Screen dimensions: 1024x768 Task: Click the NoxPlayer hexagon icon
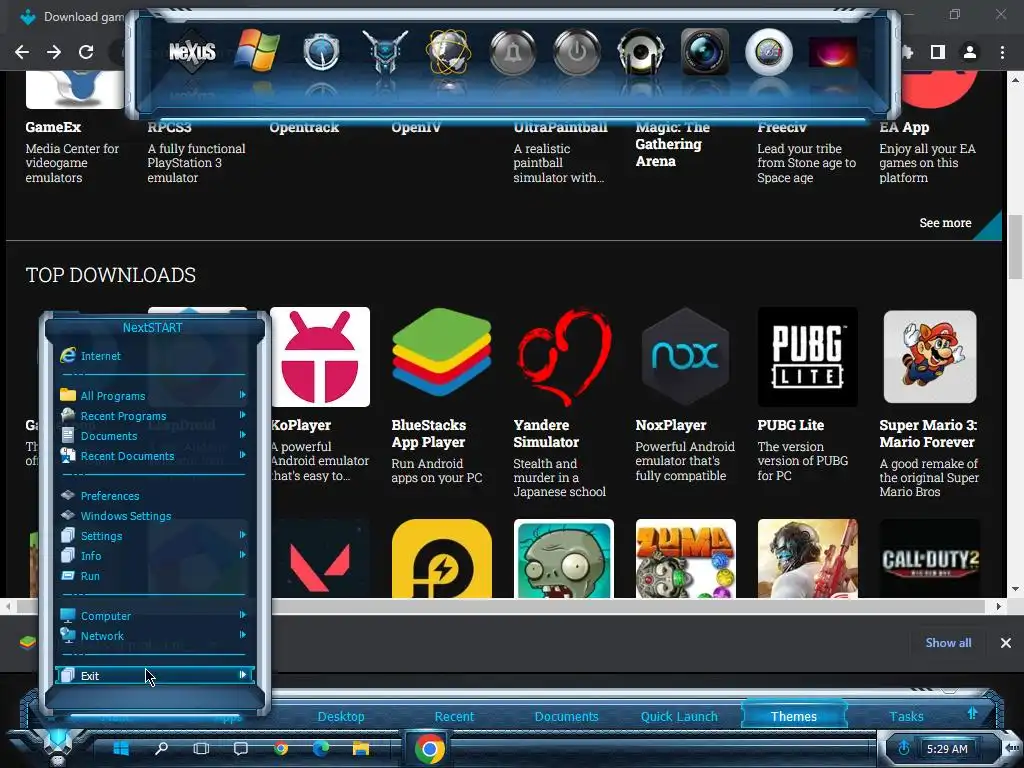coord(685,357)
